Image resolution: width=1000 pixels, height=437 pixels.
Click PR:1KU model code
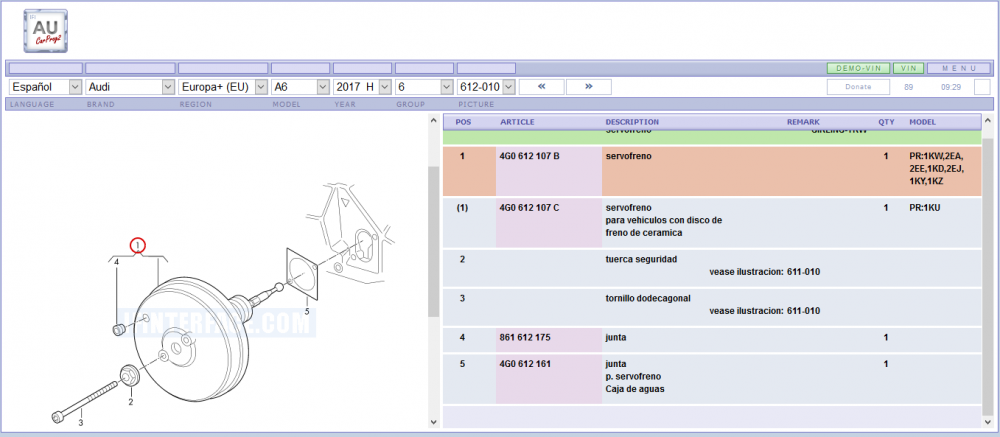tap(927, 207)
